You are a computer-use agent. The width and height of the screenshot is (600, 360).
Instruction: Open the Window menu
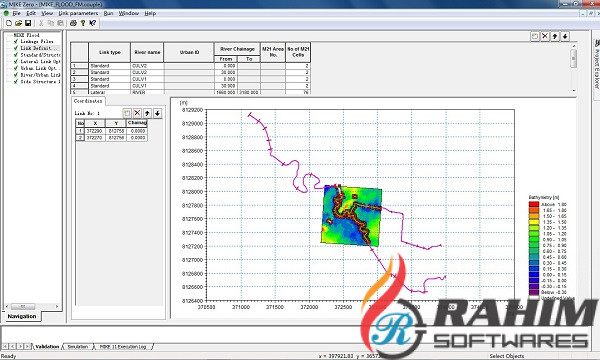(x=129, y=13)
